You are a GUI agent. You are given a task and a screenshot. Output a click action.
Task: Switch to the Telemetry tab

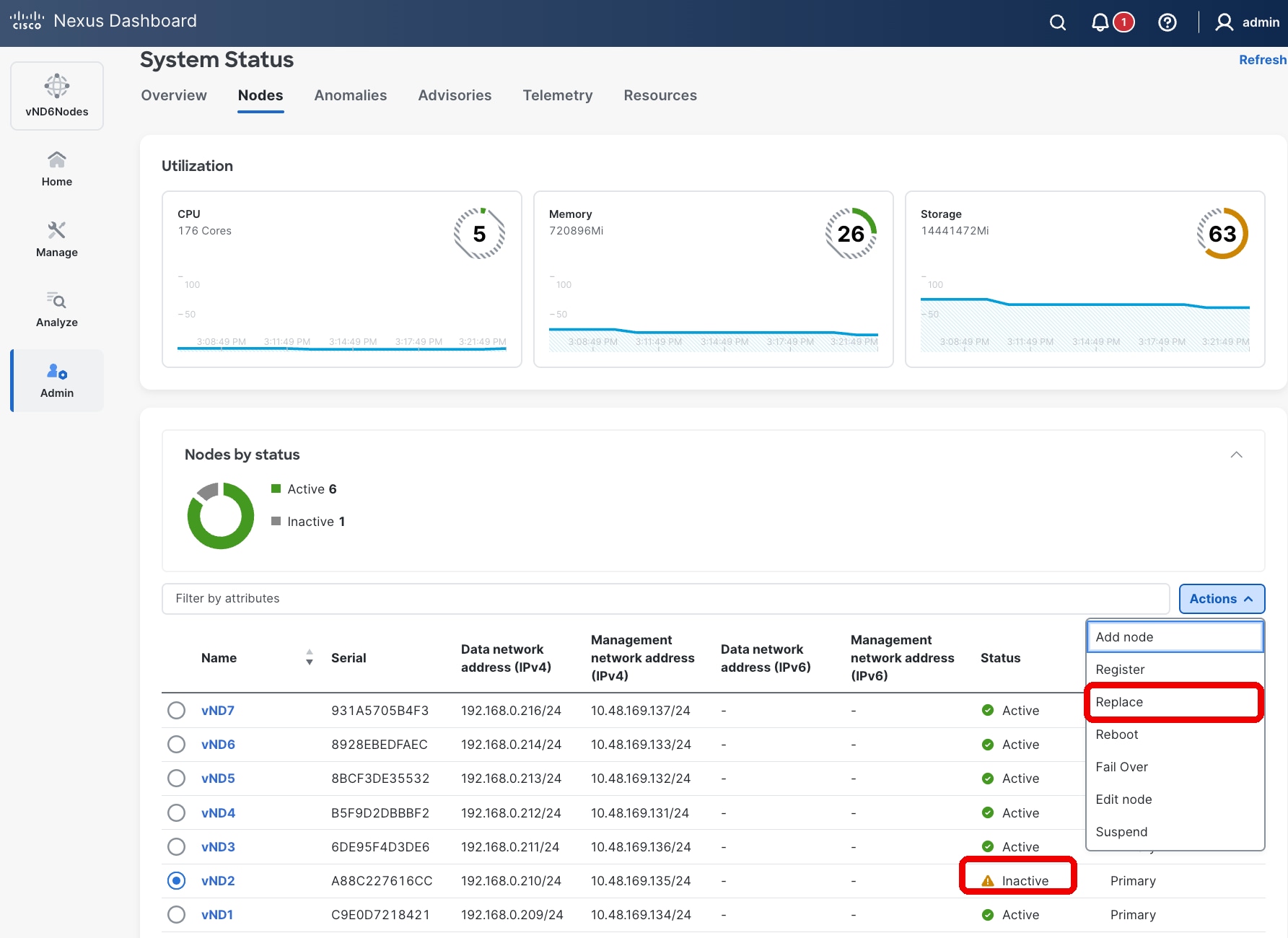click(558, 95)
